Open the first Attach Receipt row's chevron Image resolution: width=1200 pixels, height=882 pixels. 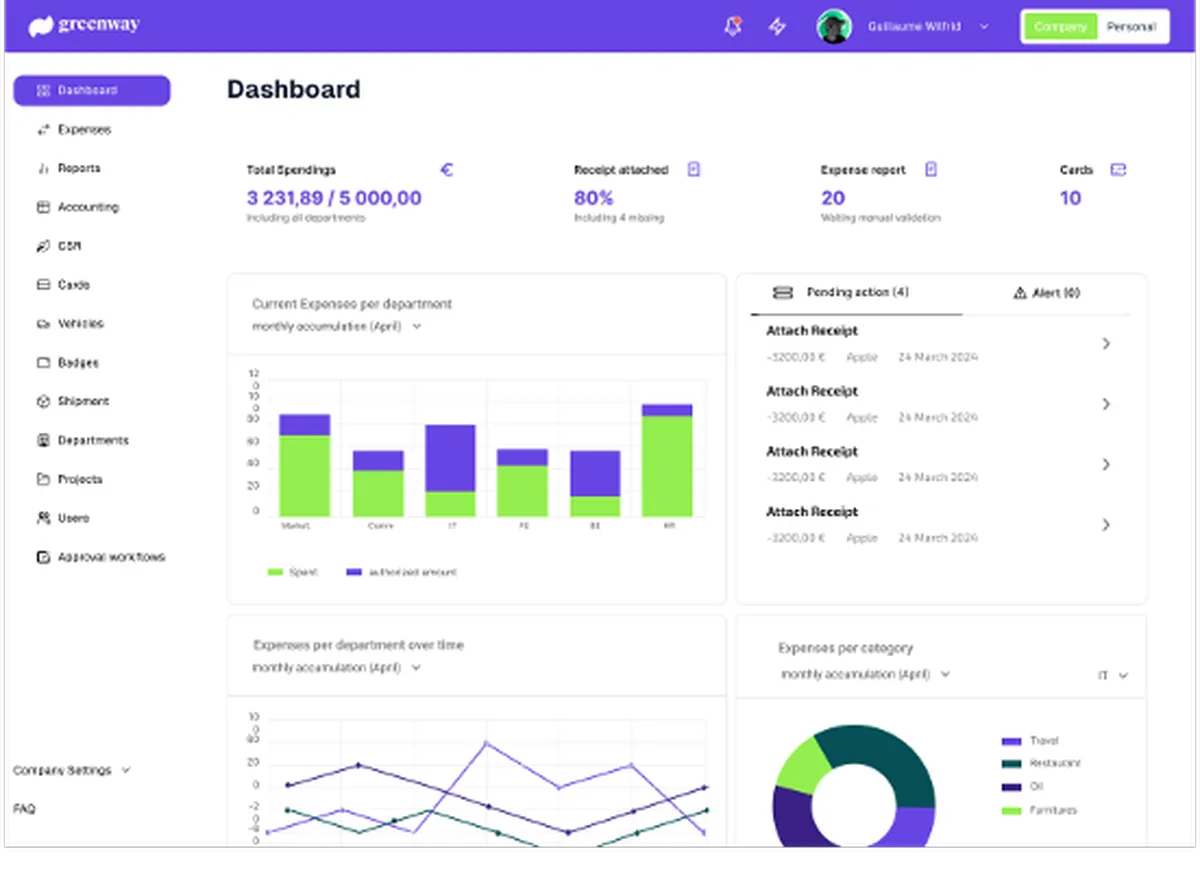pyautogui.click(x=1106, y=344)
